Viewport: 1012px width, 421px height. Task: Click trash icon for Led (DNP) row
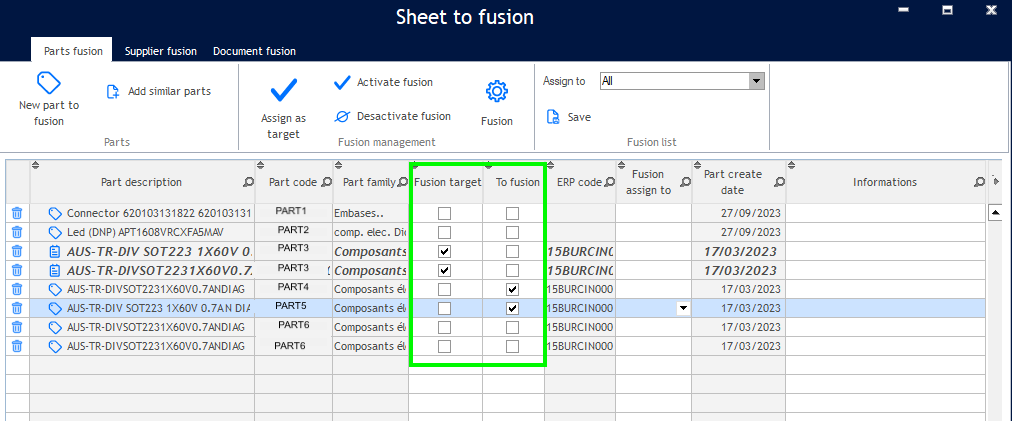click(17, 232)
